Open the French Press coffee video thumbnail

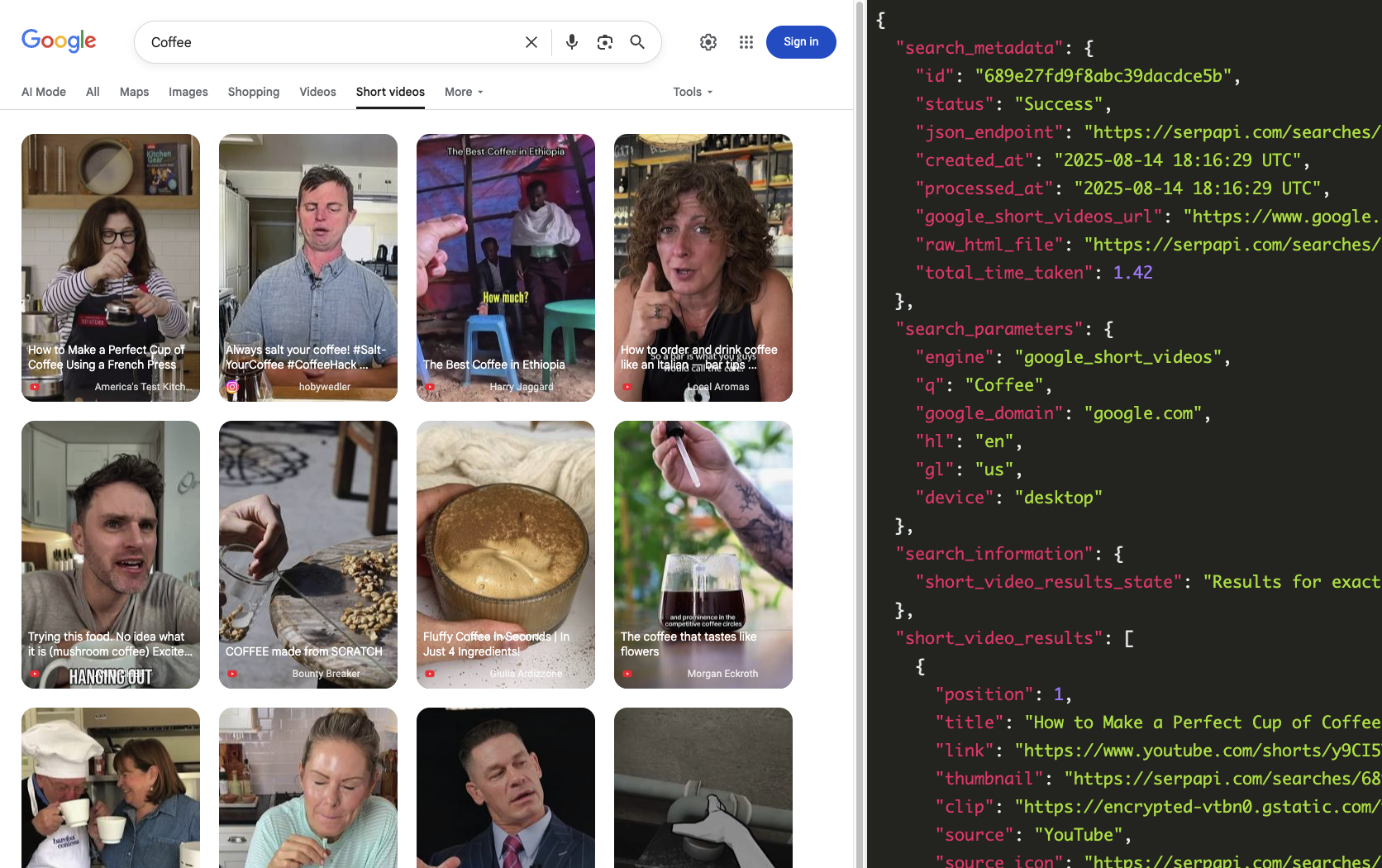111,268
